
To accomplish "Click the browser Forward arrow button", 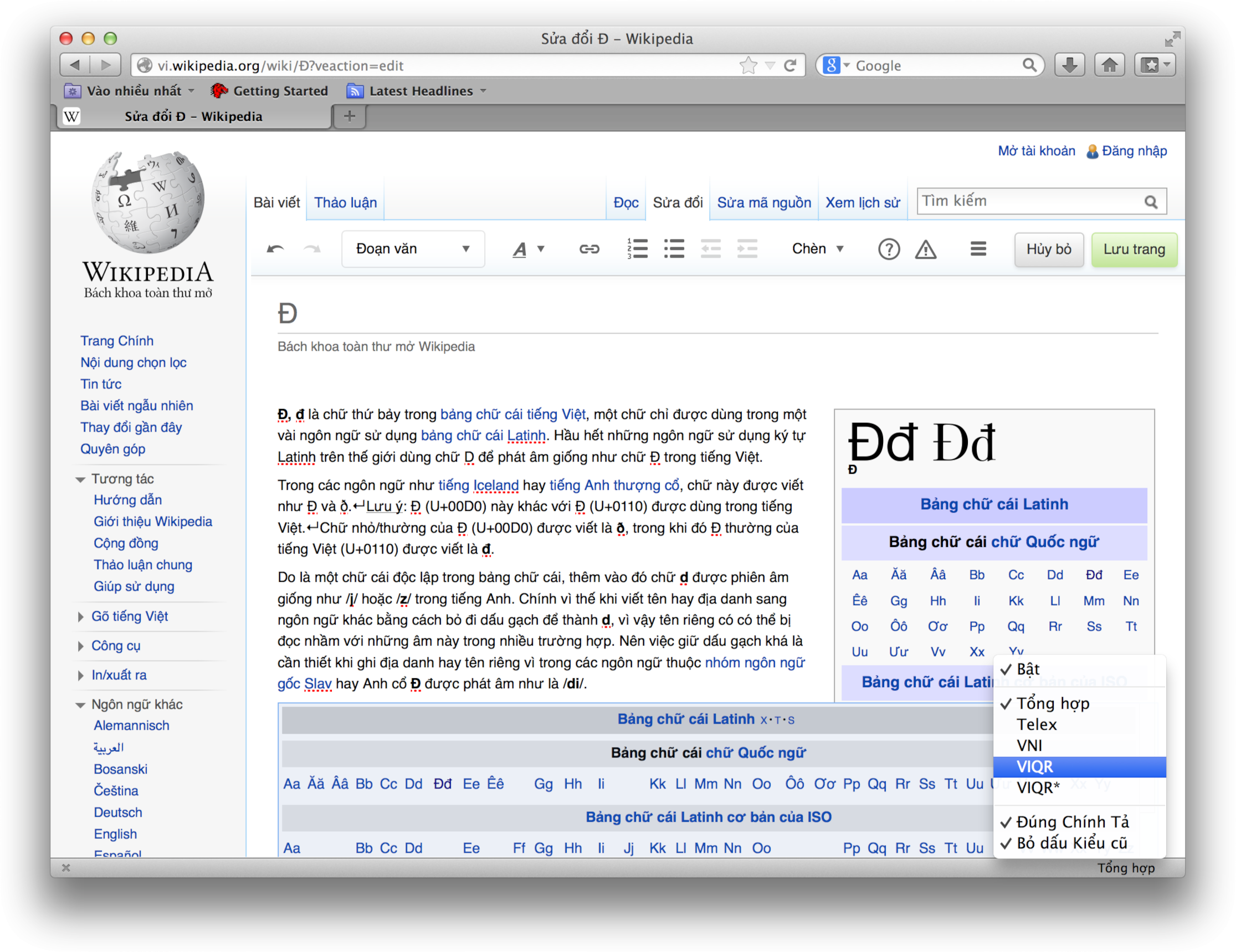I will (105, 65).
